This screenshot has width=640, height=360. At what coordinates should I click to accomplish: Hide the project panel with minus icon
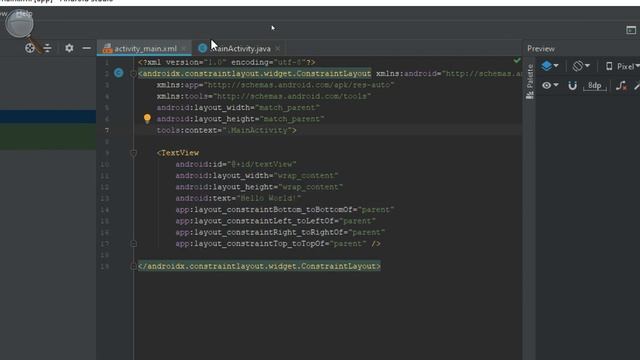pos(87,48)
